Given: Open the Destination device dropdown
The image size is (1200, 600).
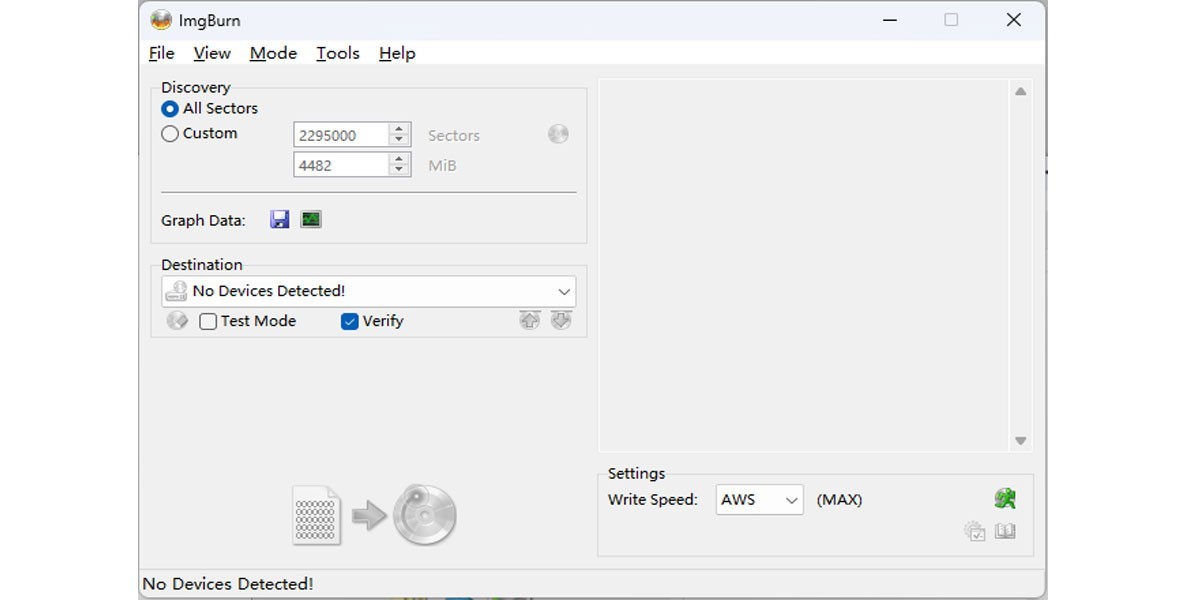Looking at the screenshot, I should coord(564,292).
